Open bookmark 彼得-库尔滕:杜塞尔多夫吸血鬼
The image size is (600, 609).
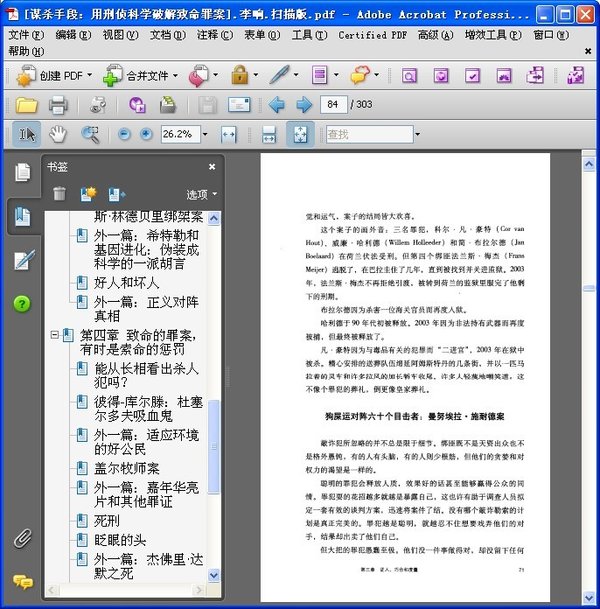click(x=148, y=409)
